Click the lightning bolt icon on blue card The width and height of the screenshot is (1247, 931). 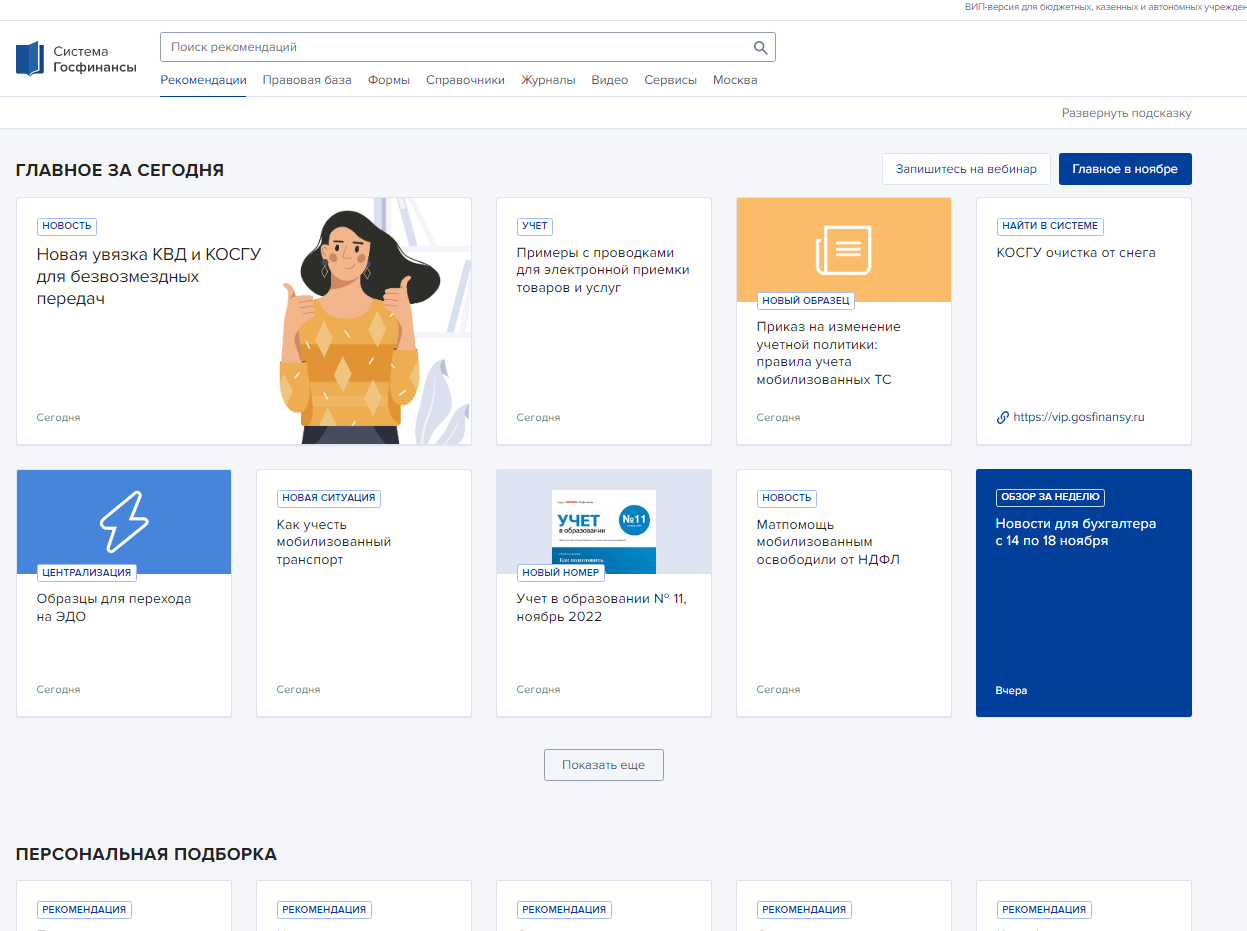[x=124, y=522]
